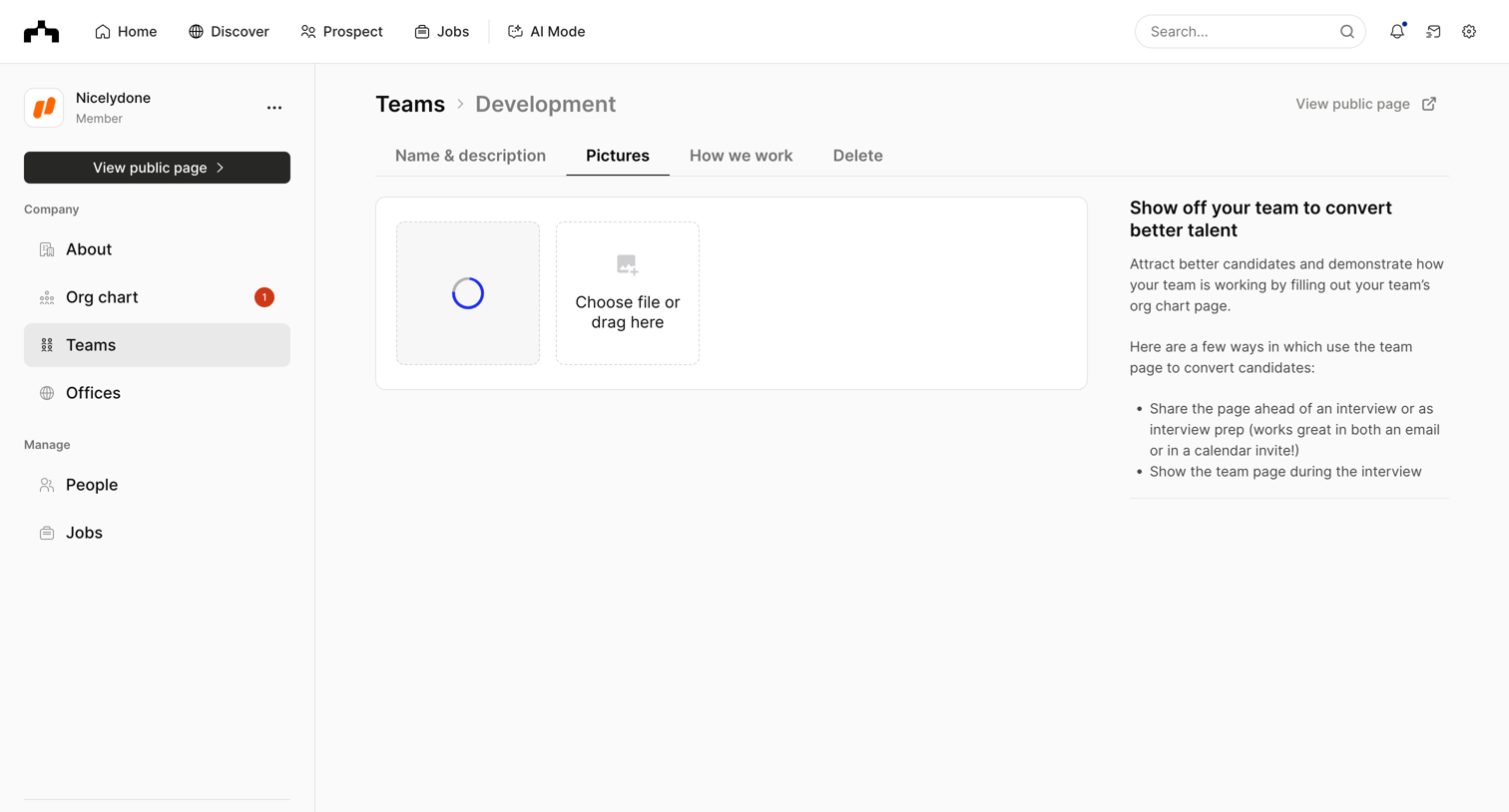The image size is (1509, 812).
Task: Select the Pictures tab
Action: click(618, 156)
